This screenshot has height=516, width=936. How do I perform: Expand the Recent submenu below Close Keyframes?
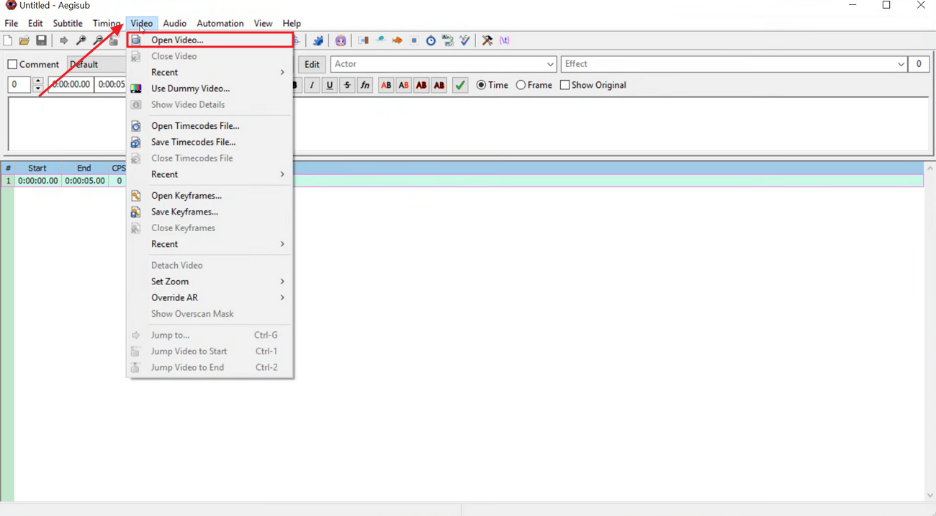click(209, 244)
